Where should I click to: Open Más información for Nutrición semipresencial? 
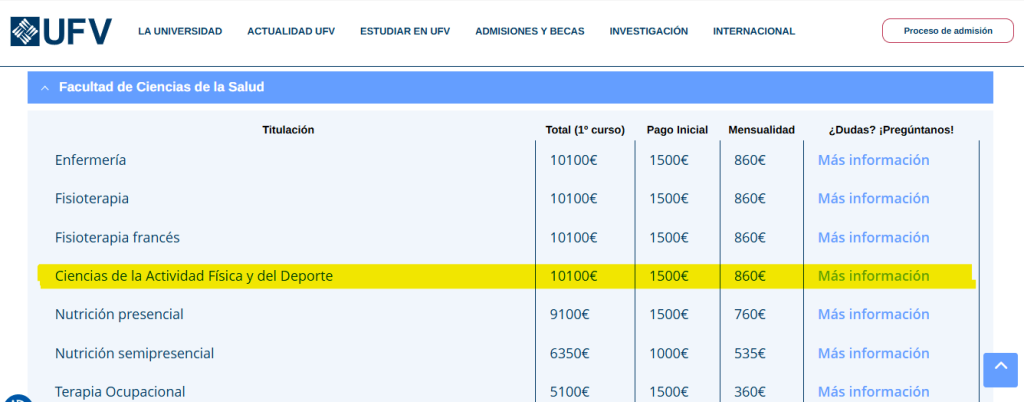[873, 354]
